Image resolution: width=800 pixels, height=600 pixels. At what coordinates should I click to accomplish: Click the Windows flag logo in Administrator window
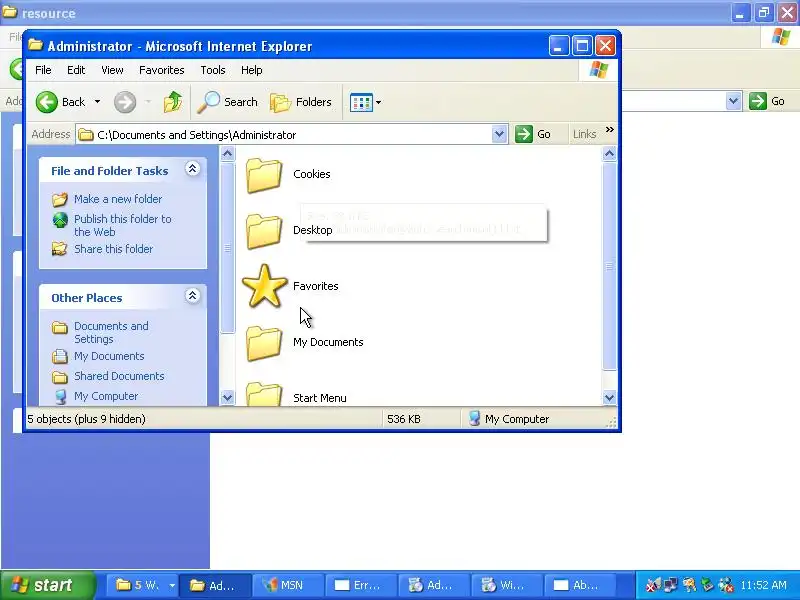tap(598, 70)
